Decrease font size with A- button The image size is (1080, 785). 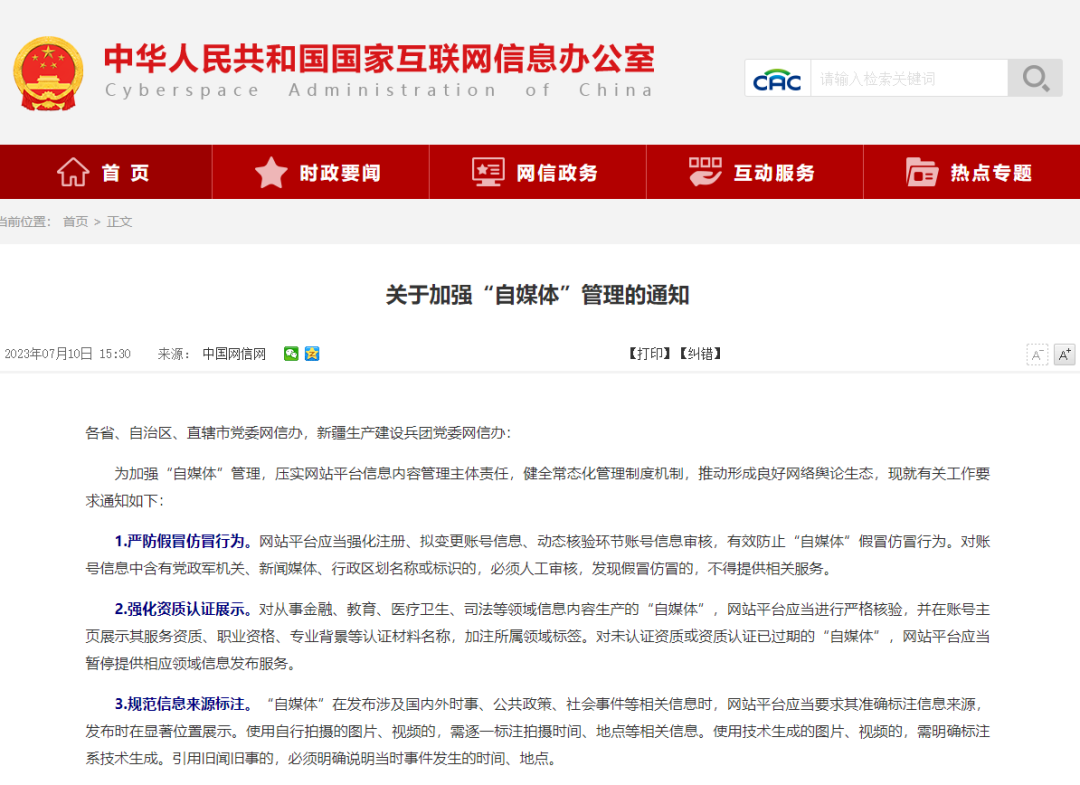(x=1037, y=355)
